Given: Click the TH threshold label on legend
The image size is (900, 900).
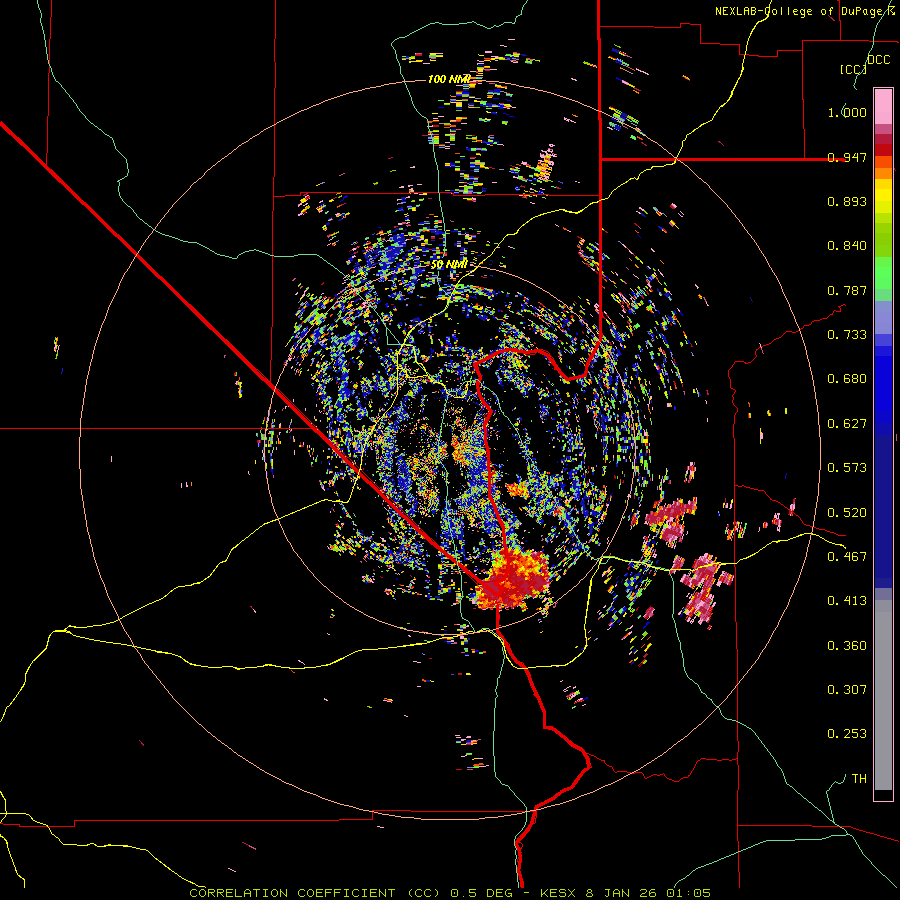Looking at the screenshot, I should 859,779.
